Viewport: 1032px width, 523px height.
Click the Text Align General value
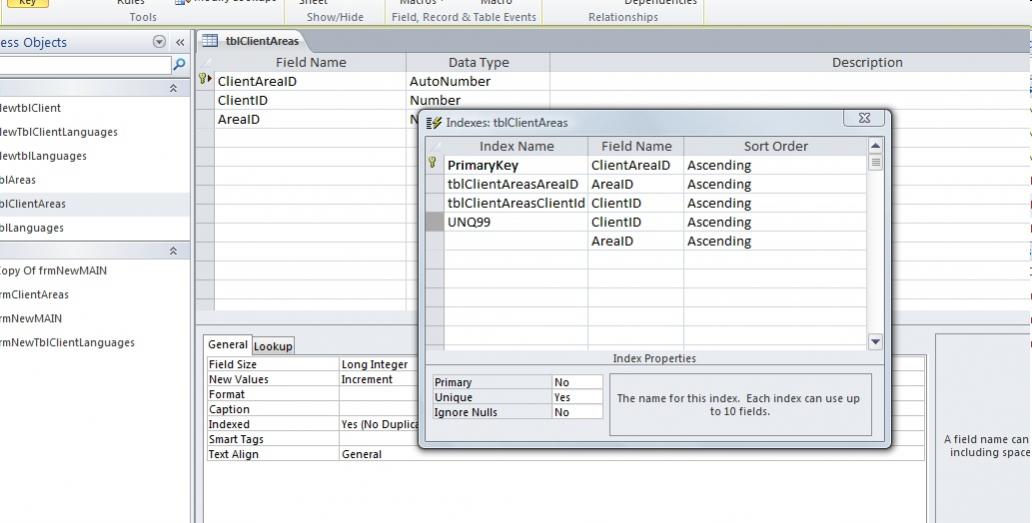click(632, 455)
